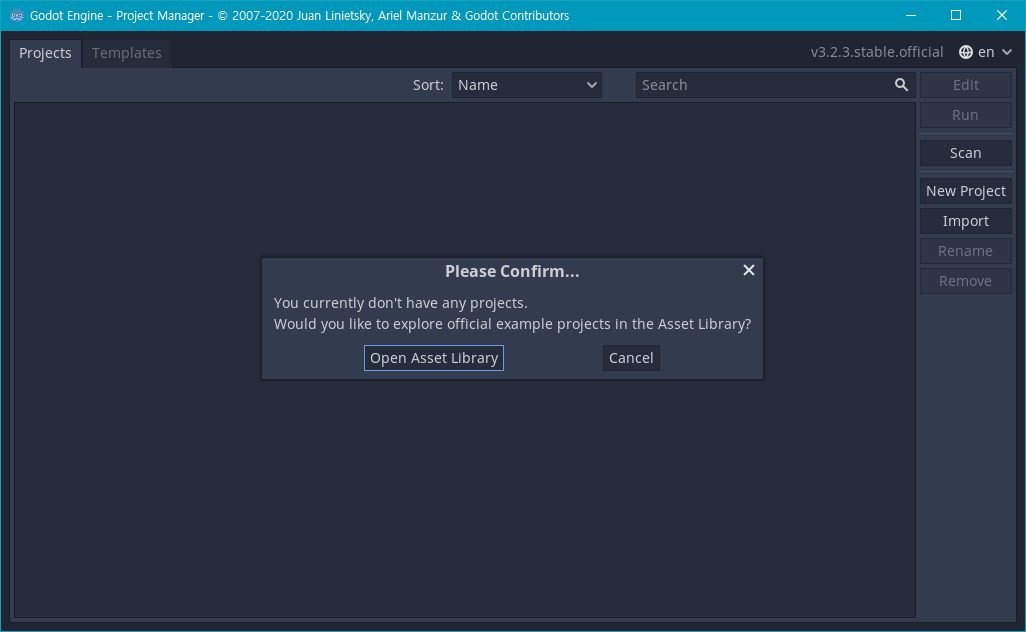Create a New Project
The height and width of the screenshot is (632, 1026).
click(x=965, y=191)
